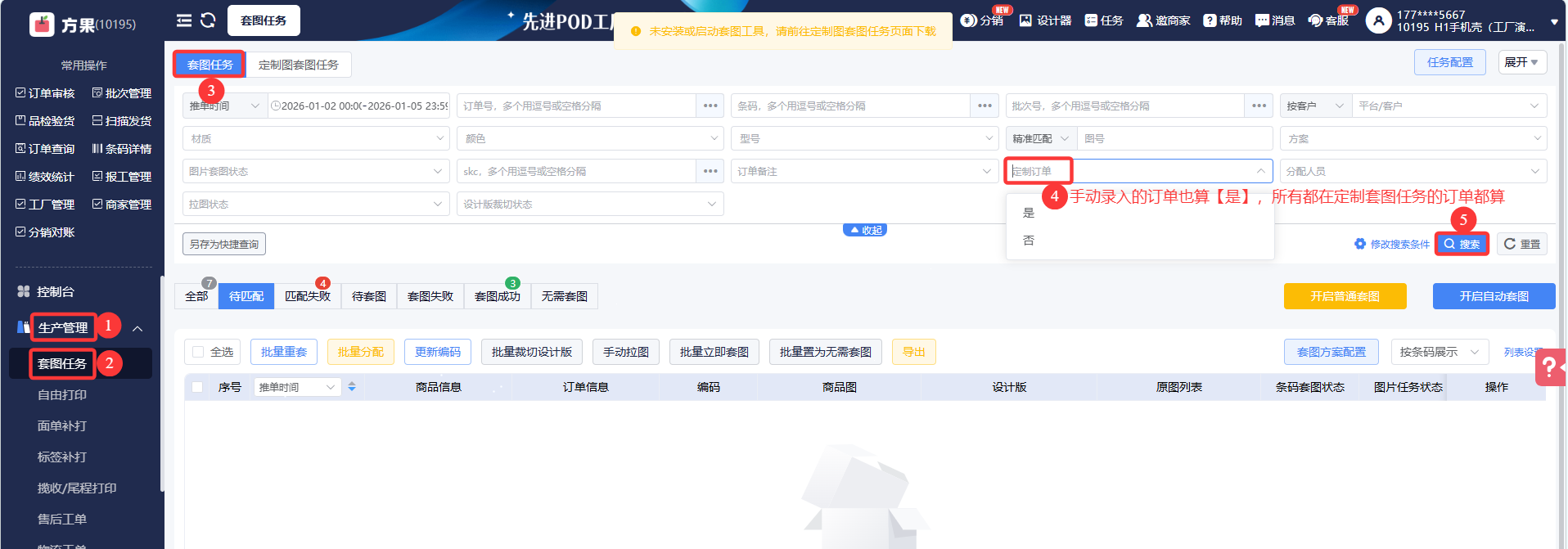Switch to 套图成功 status tab

pos(498,296)
